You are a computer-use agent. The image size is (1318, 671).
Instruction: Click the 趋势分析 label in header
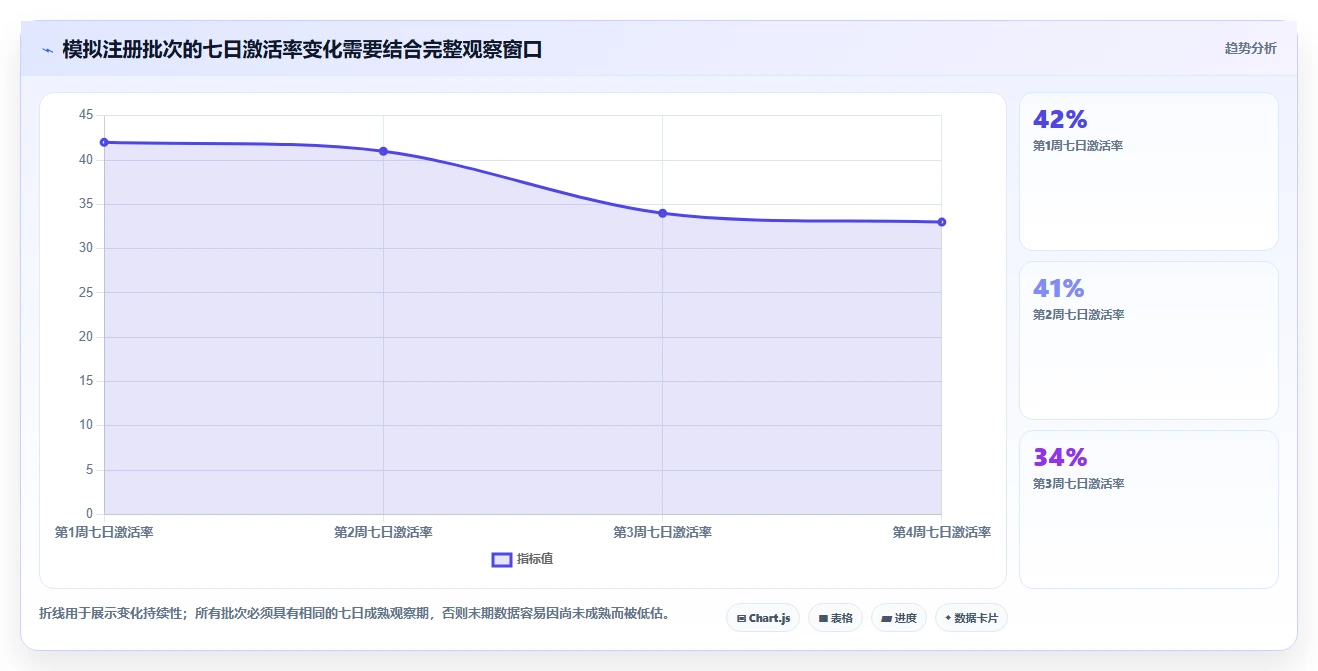(1250, 48)
